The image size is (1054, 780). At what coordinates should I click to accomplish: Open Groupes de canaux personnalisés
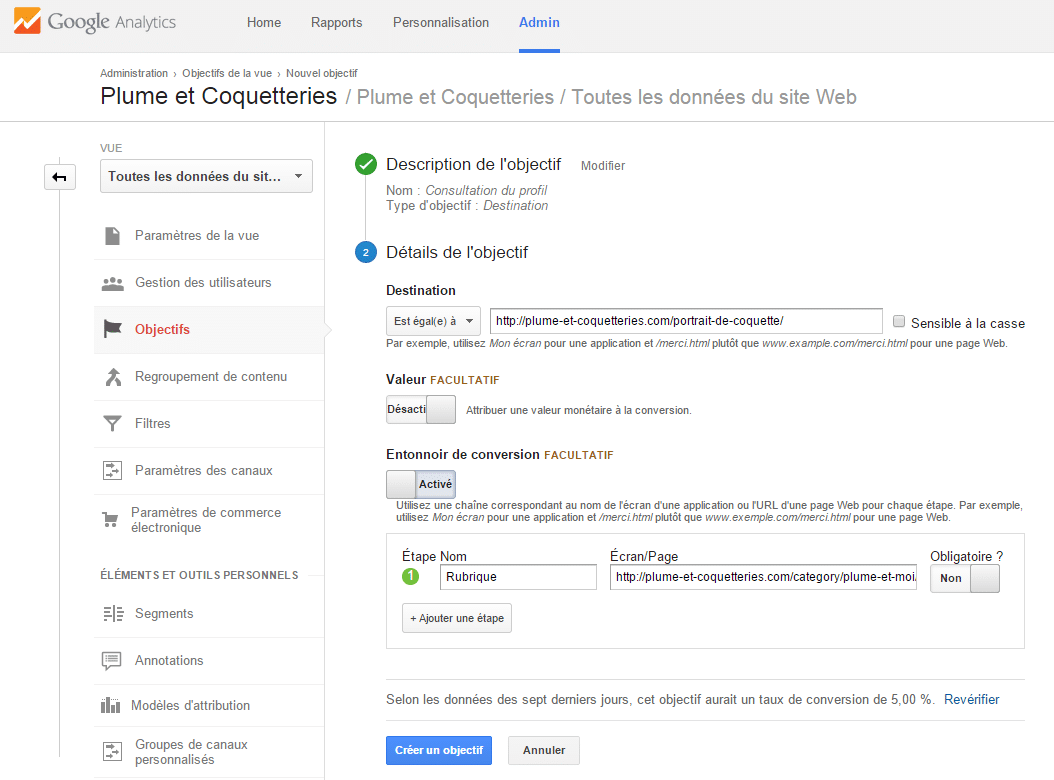point(209,752)
